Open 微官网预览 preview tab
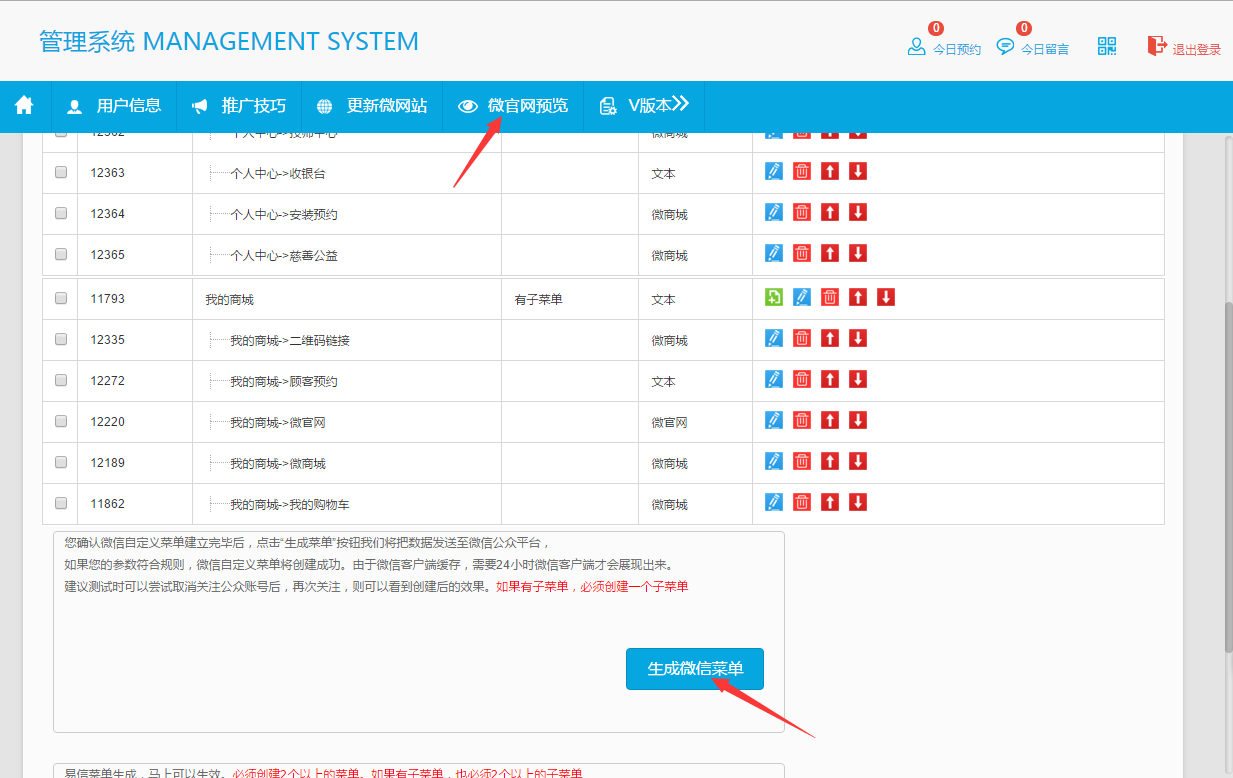This screenshot has height=778, width=1233. tap(513, 106)
